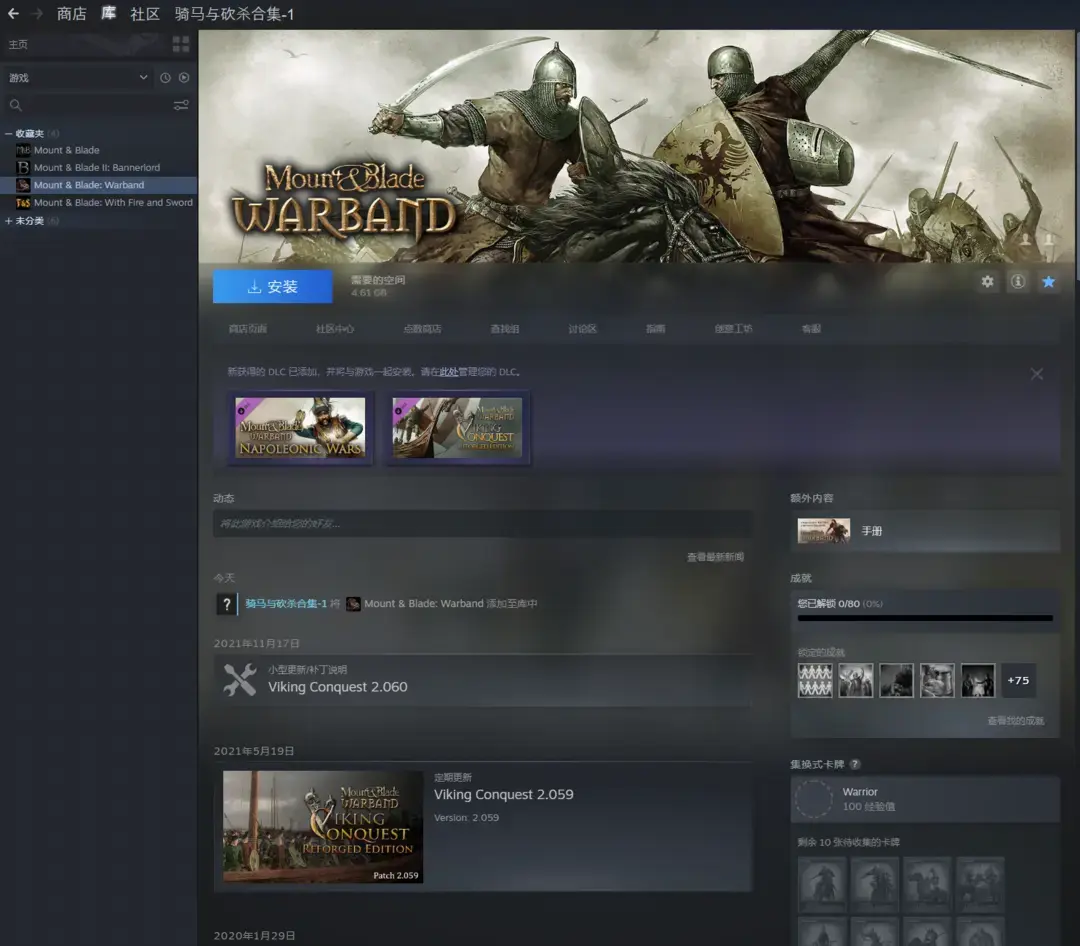Click 查看我的成就 link
Screen dimensions: 1080x946
coord(1015,721)
